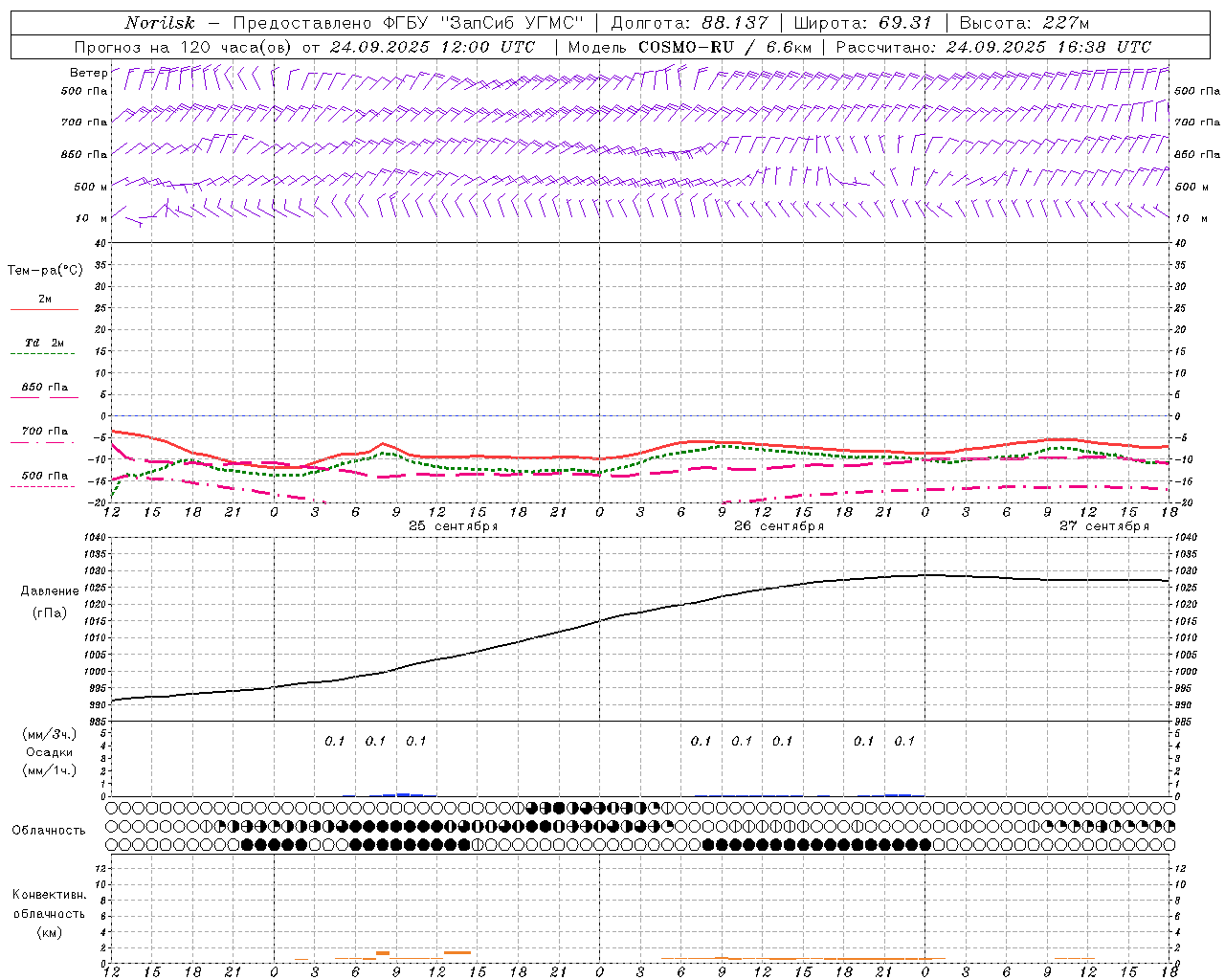This screenshot has height=980, width=1225.
Task: Click the "Ветер" wind panel label
Action: coord(88,73)
